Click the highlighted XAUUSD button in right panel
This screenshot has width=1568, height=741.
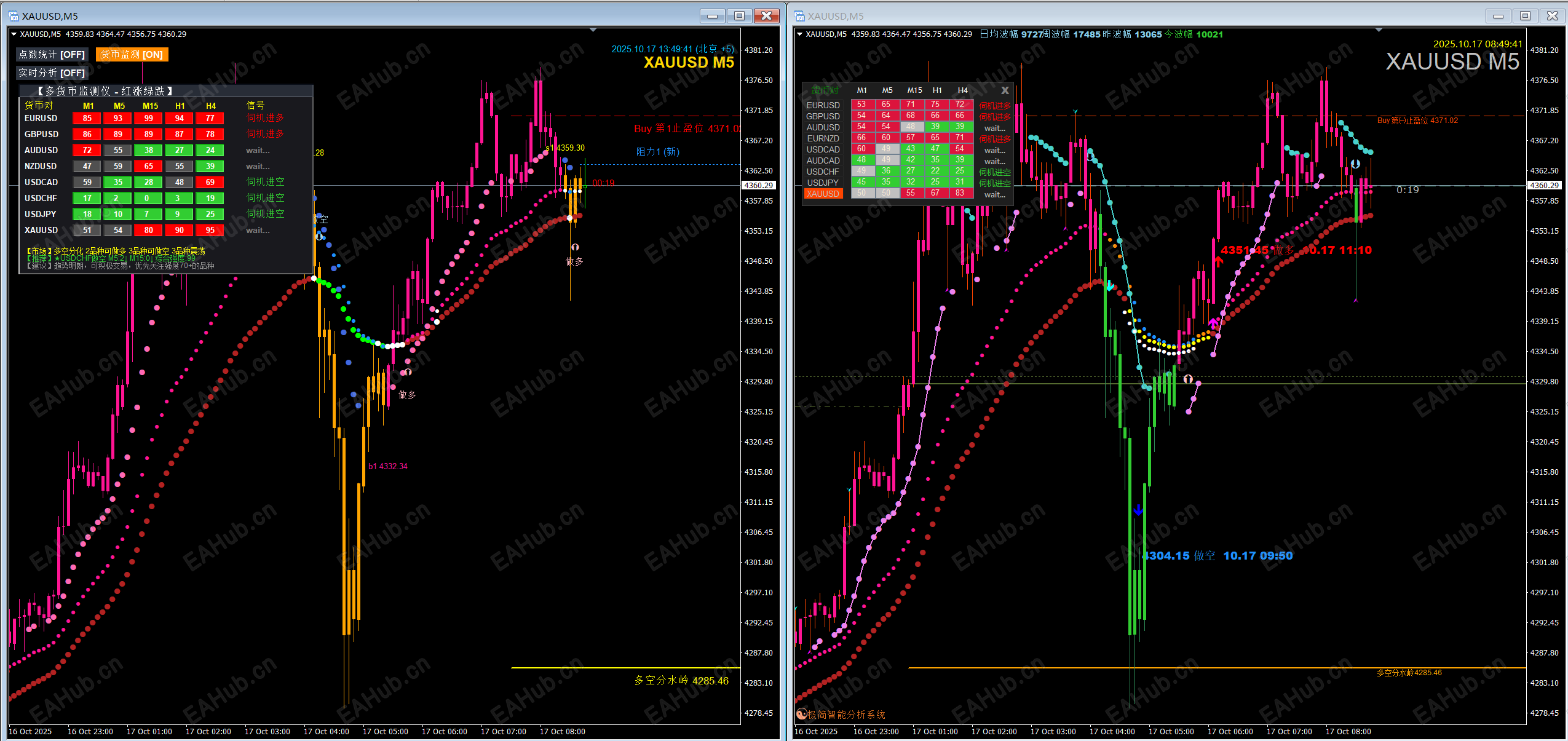823,194
